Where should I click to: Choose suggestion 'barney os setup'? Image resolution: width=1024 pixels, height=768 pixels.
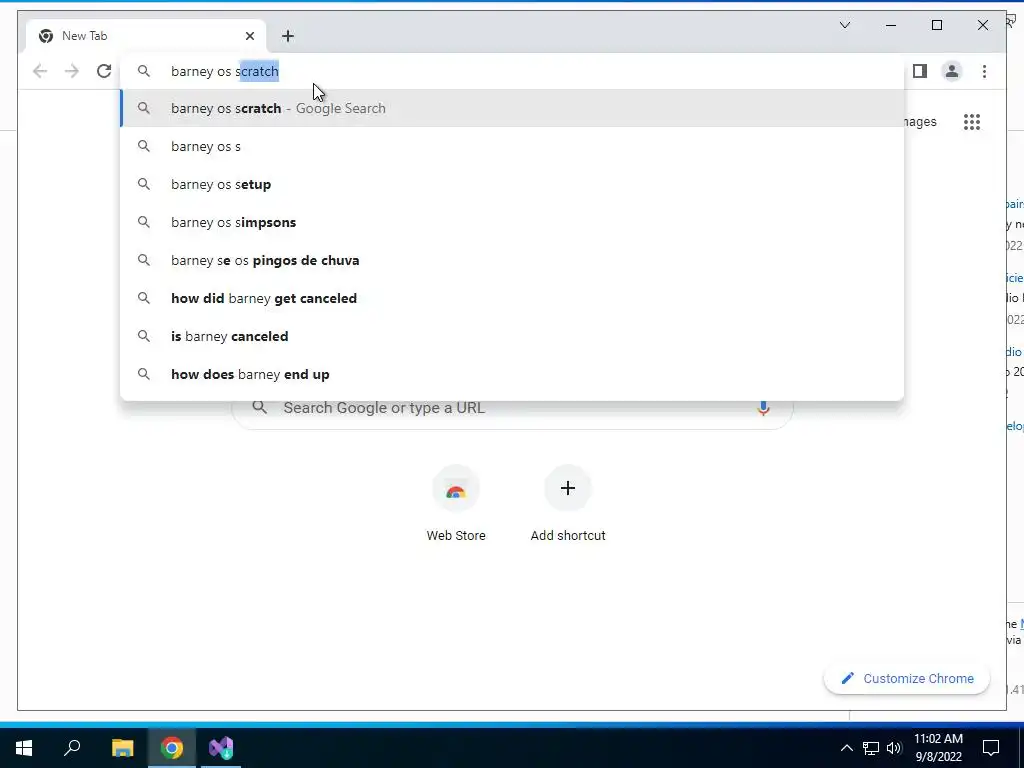click(512, 184)
